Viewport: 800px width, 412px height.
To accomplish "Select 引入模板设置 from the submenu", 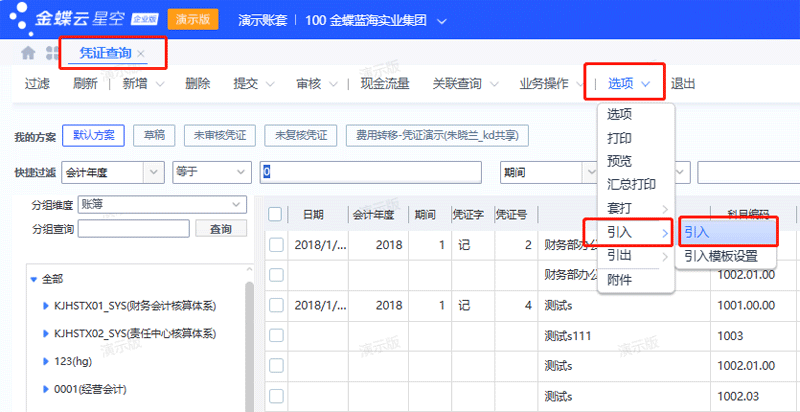I will click(x=727, y=256).
